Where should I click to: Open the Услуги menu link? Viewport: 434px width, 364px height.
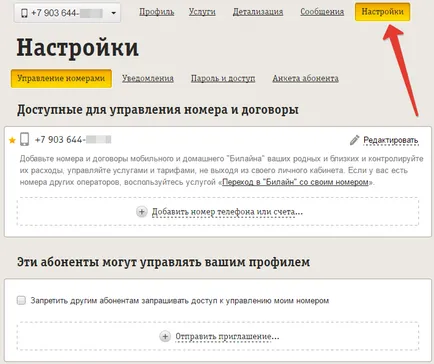(202, 12)
